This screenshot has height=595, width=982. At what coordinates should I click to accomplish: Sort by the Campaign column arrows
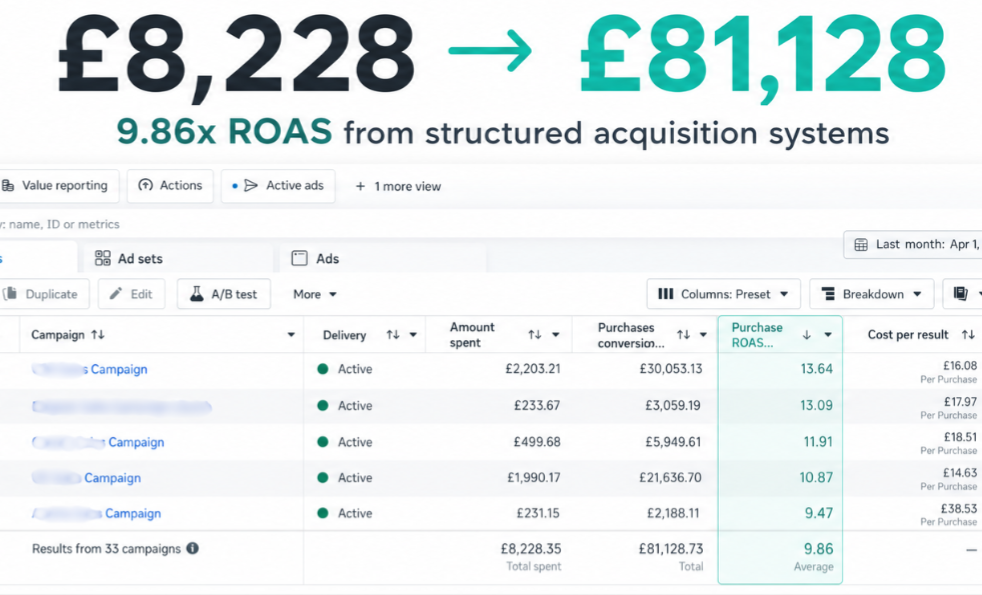[98, 335]
